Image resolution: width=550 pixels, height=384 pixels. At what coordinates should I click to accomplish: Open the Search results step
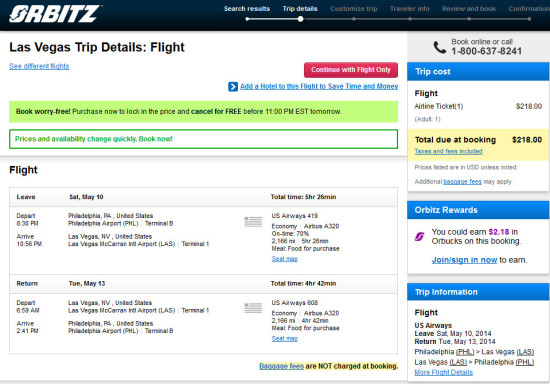pos(247,9)
